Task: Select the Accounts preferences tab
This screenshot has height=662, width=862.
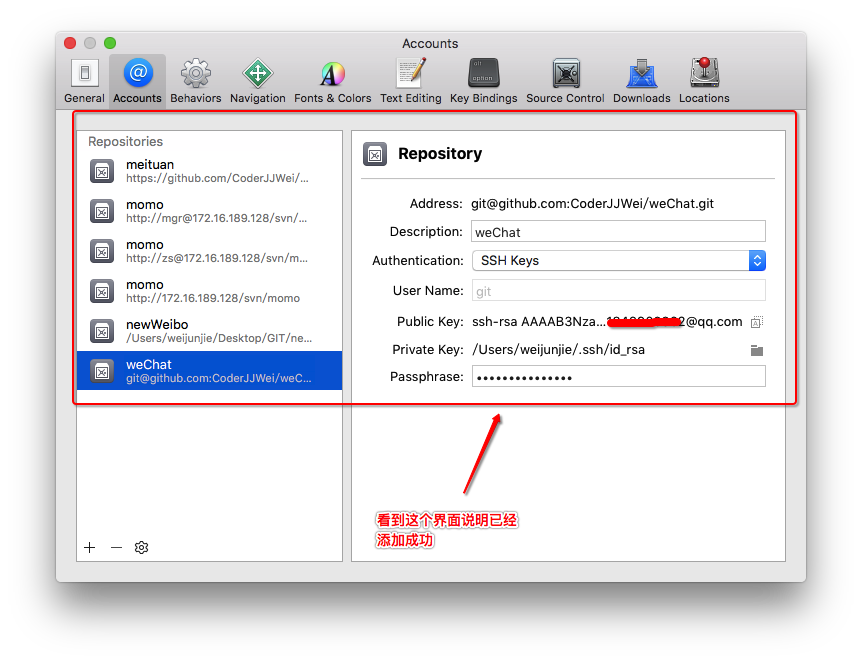Action: 137,81
